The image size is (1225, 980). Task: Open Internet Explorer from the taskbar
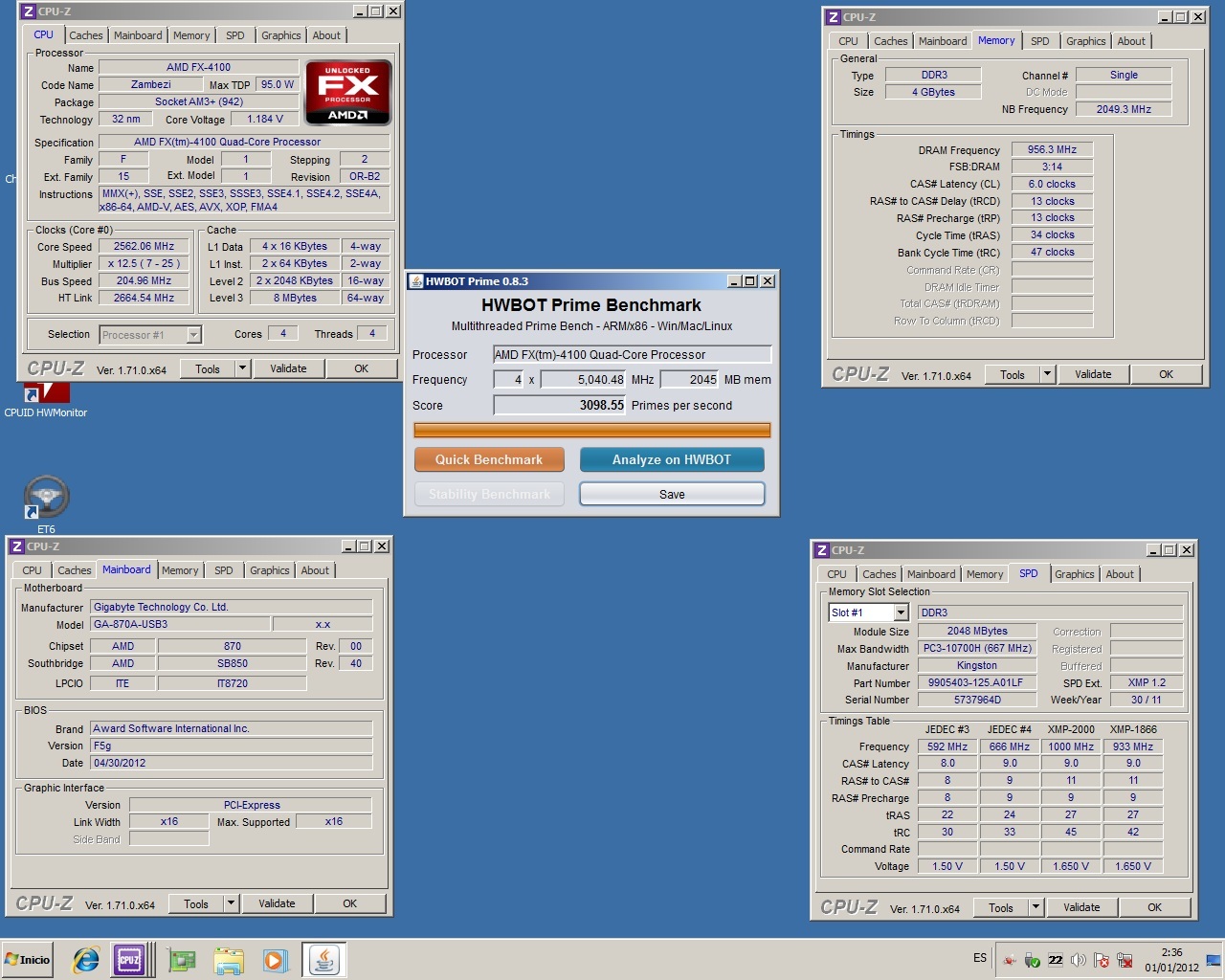coord(86,960)
